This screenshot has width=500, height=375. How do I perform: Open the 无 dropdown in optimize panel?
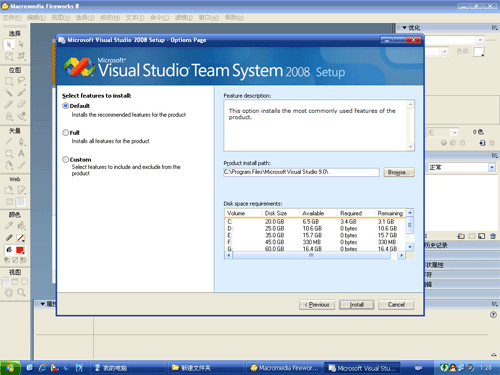click(455, 133)
